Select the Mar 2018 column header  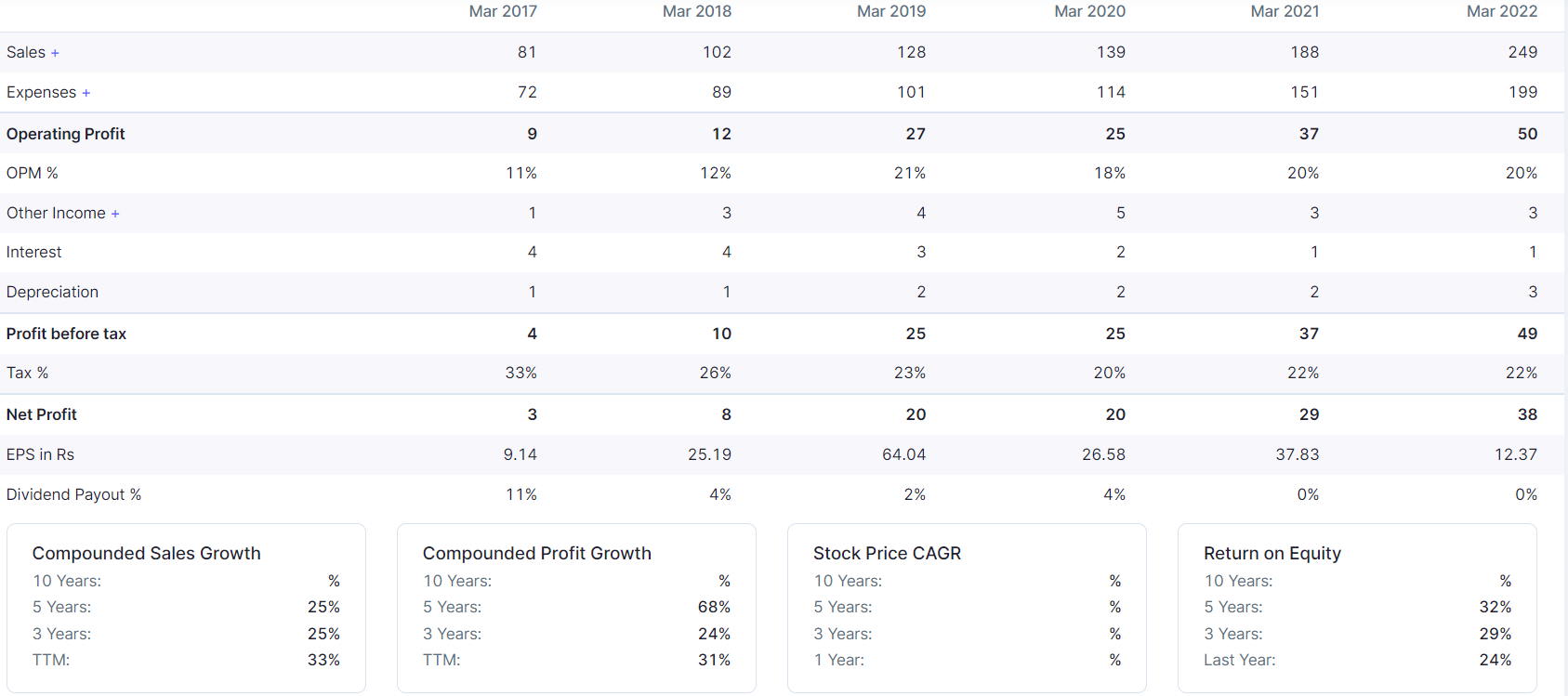coord(696,11)
